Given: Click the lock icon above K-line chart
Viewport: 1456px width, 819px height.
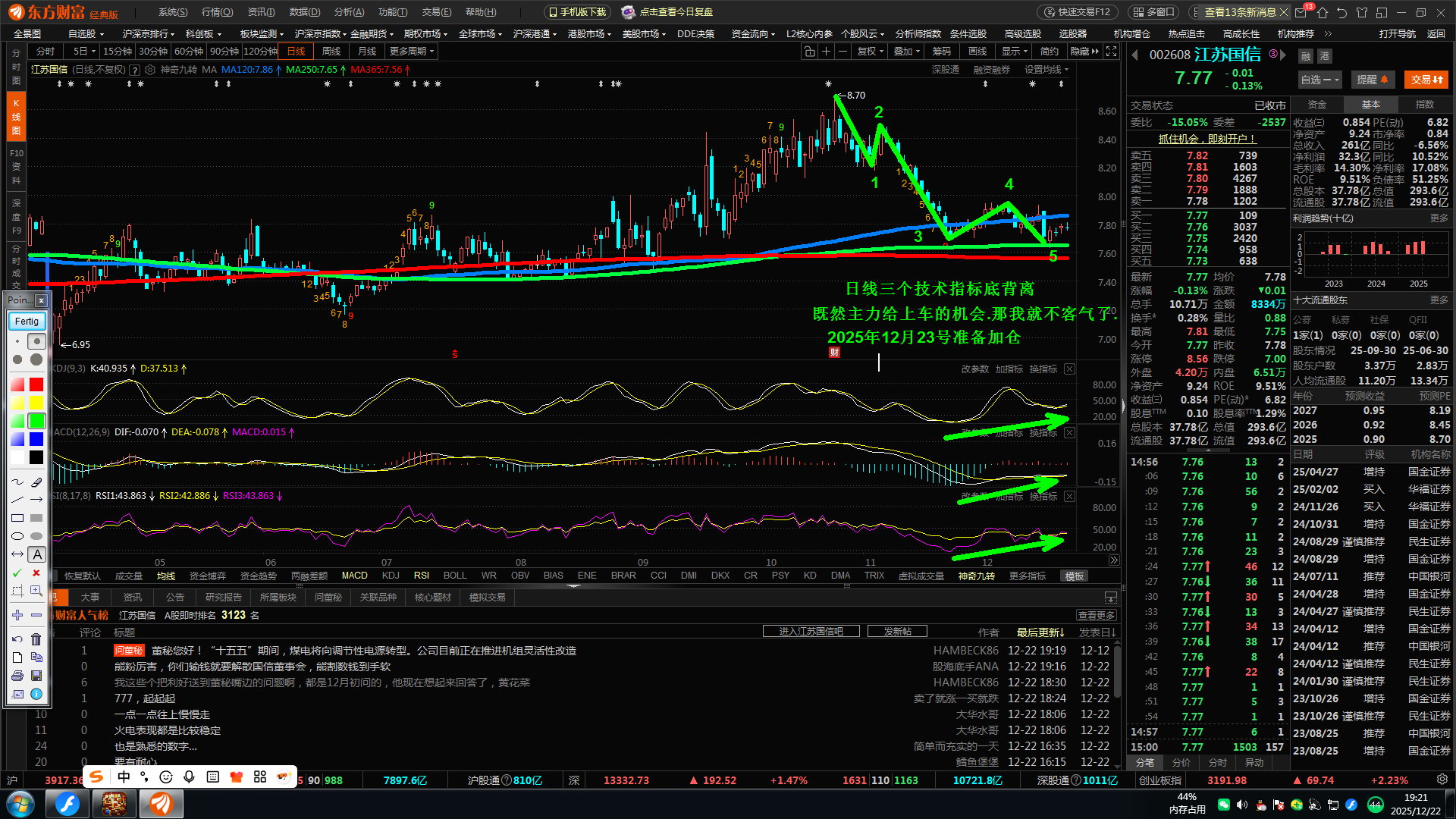Looking at the screenshot, I should pos(809,52).
